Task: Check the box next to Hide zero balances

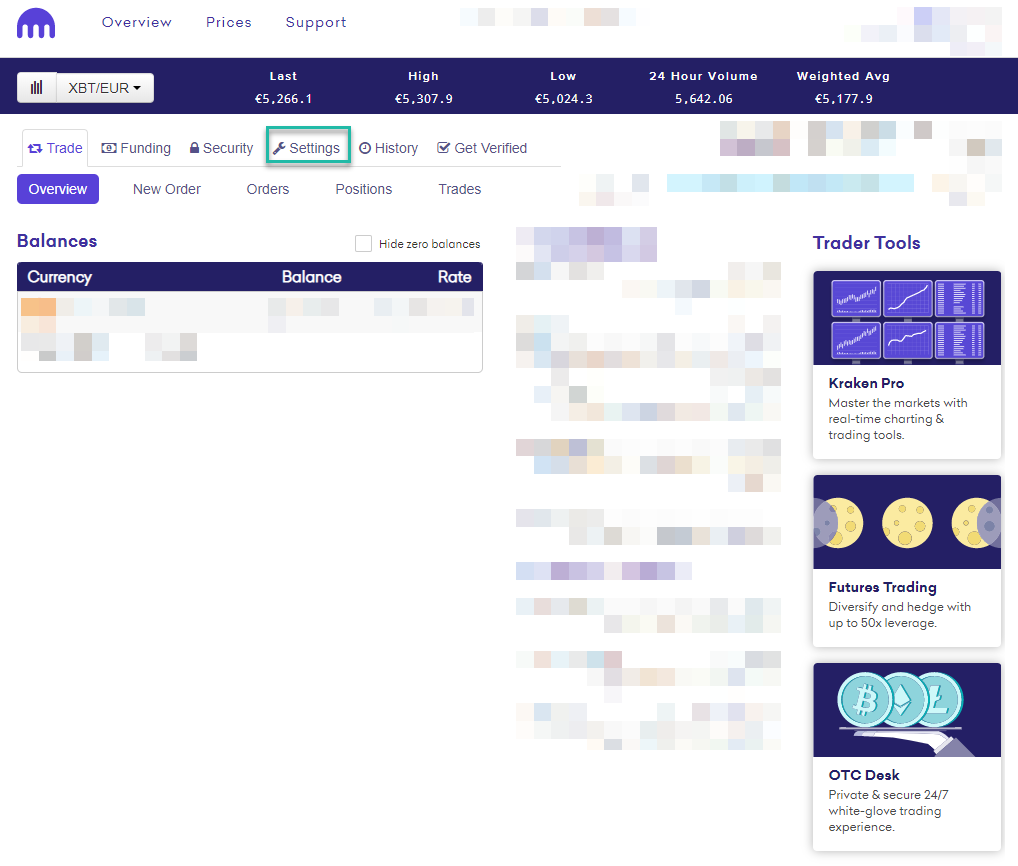Action: 363,243
